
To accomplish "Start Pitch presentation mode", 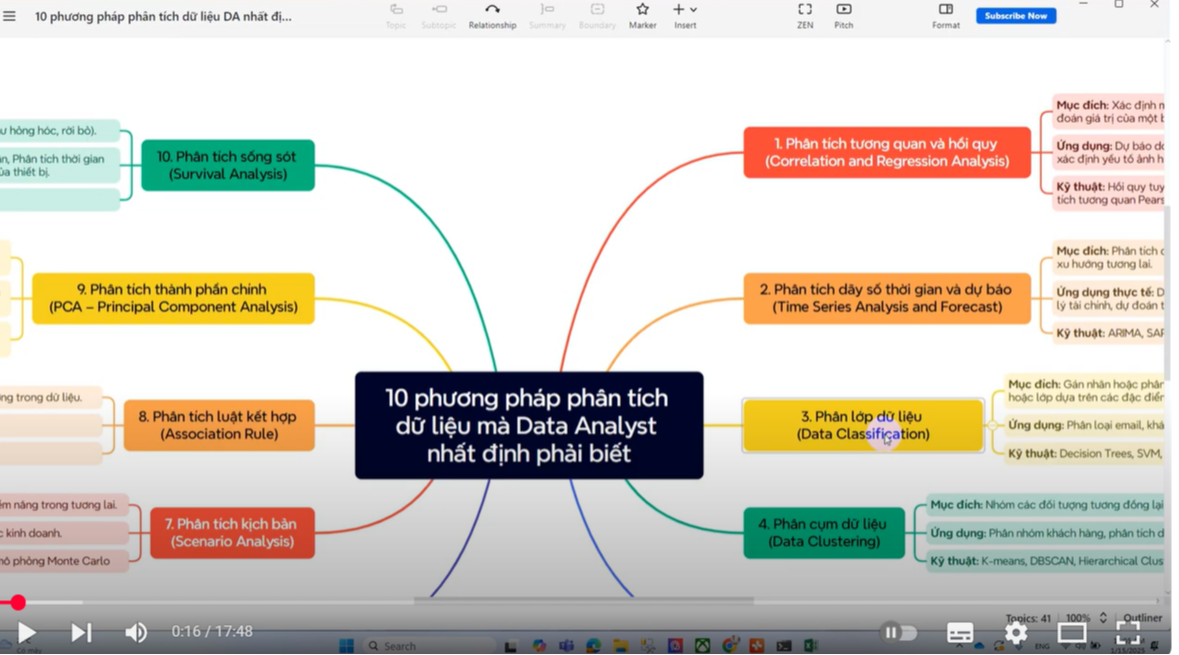I will 844,15.
